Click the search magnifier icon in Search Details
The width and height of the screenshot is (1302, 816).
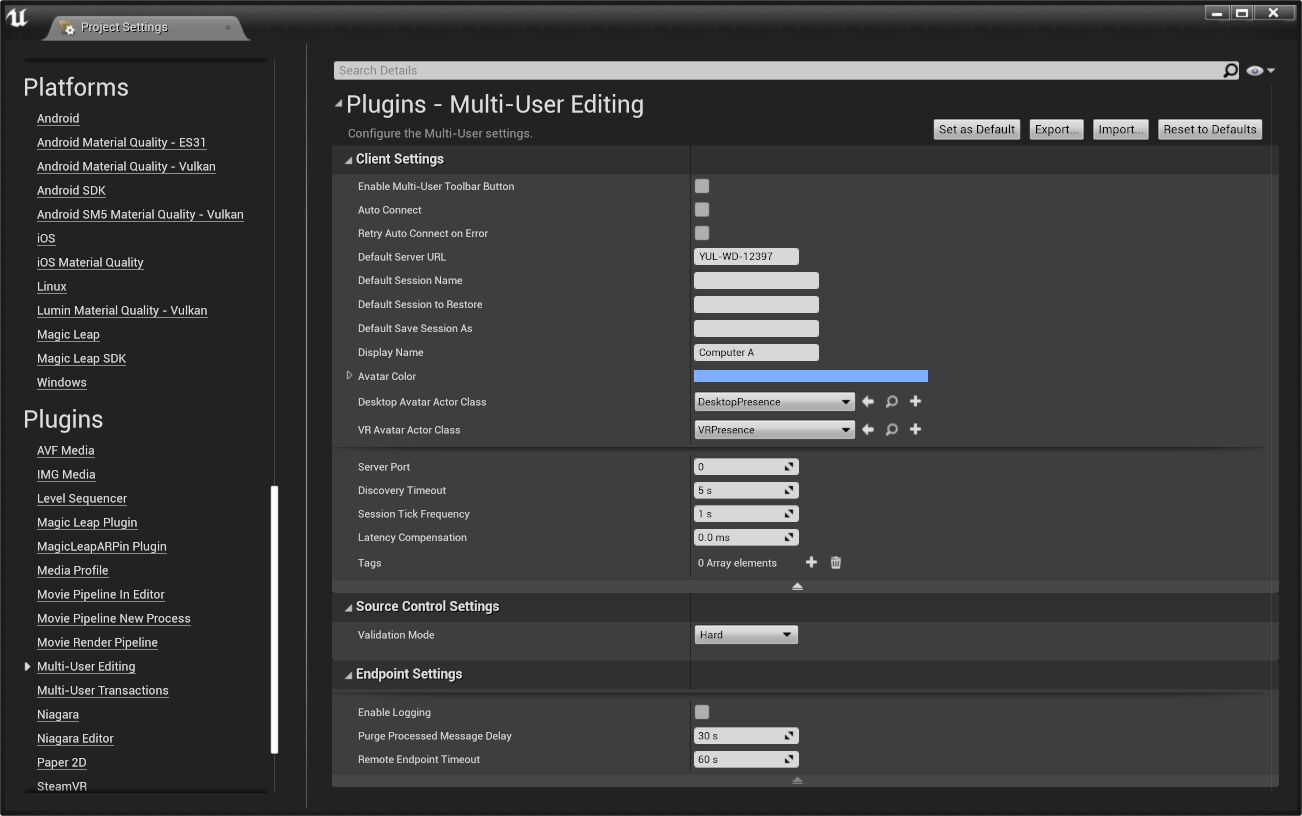[x=1230, y=71]
